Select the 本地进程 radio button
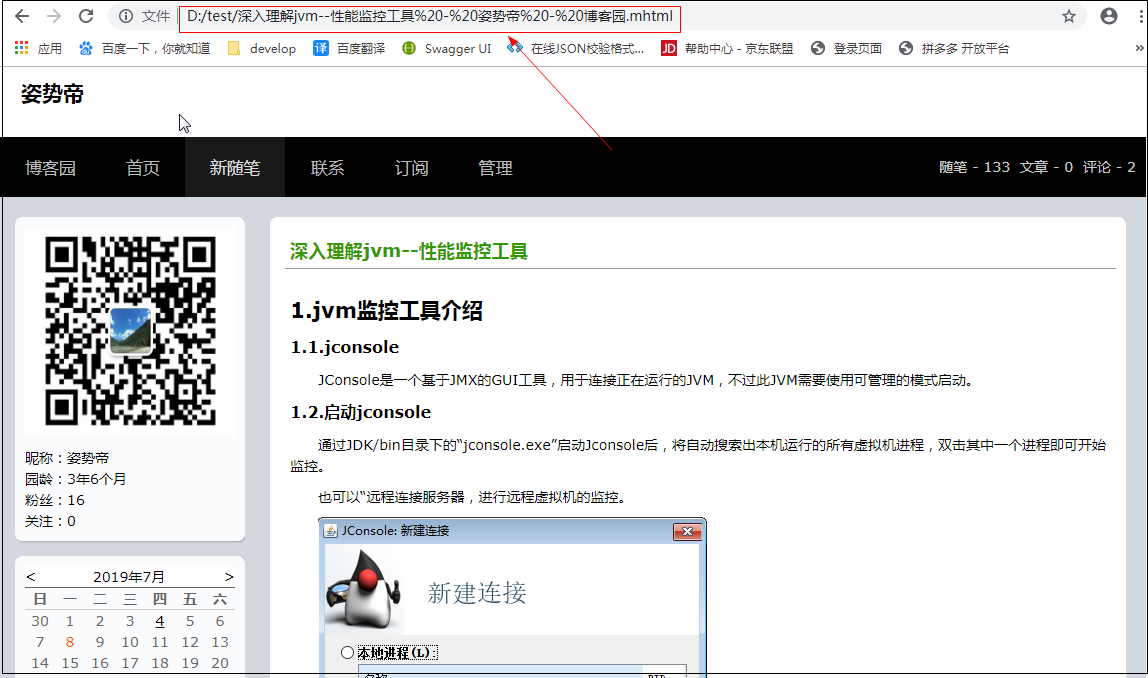The image size is (1148, 678). 348,652
